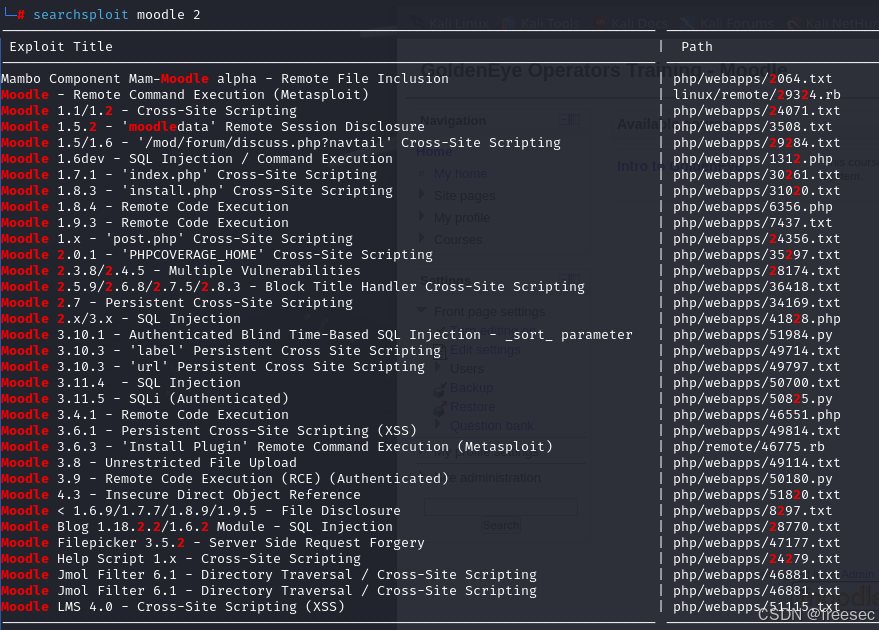Open 'Question bank' in background Moodle settings
The width and height of the screenshot is (879, 630).
(x=492, y=425)
